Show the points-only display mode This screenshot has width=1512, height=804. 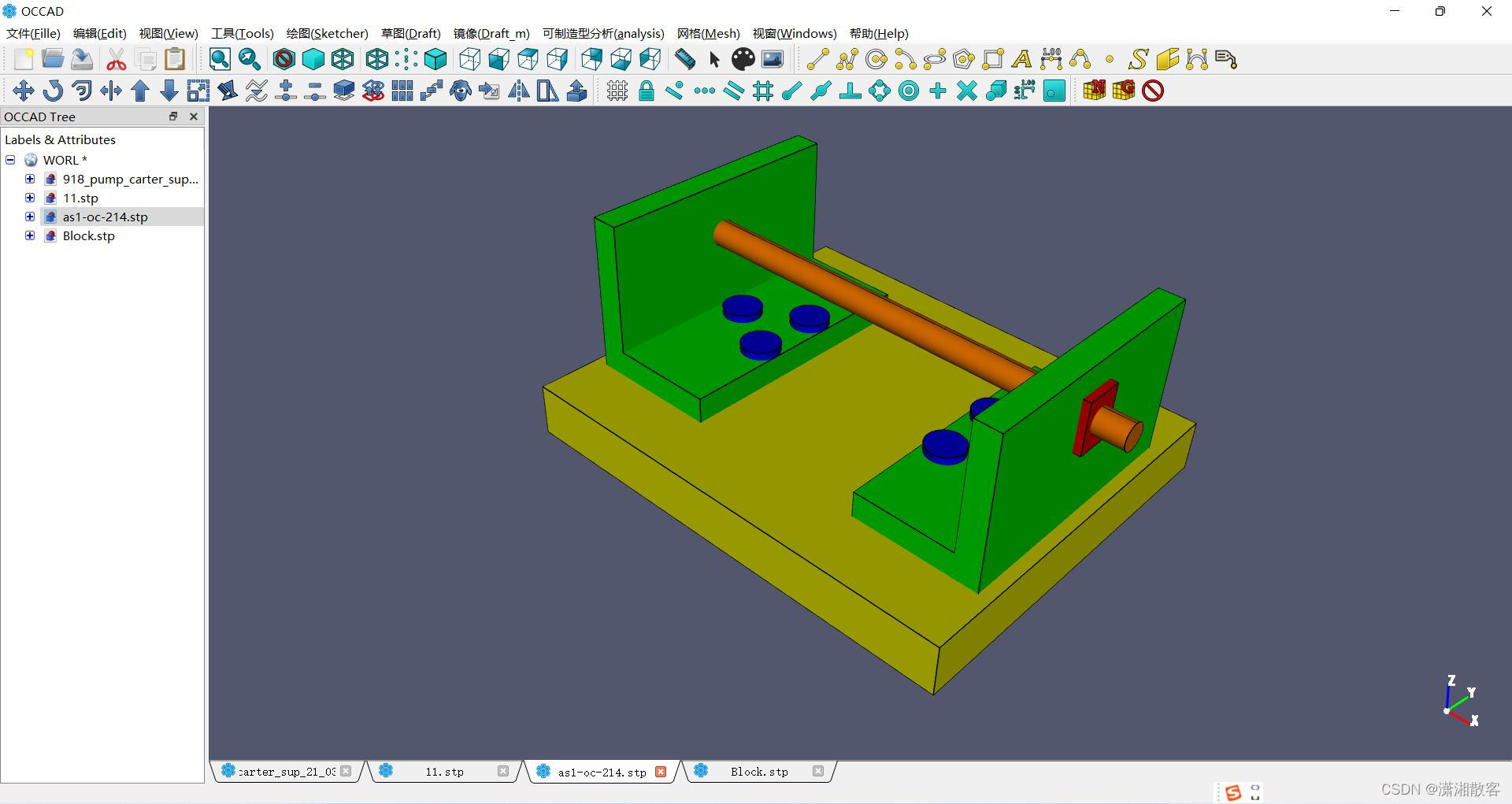point(406,59)
